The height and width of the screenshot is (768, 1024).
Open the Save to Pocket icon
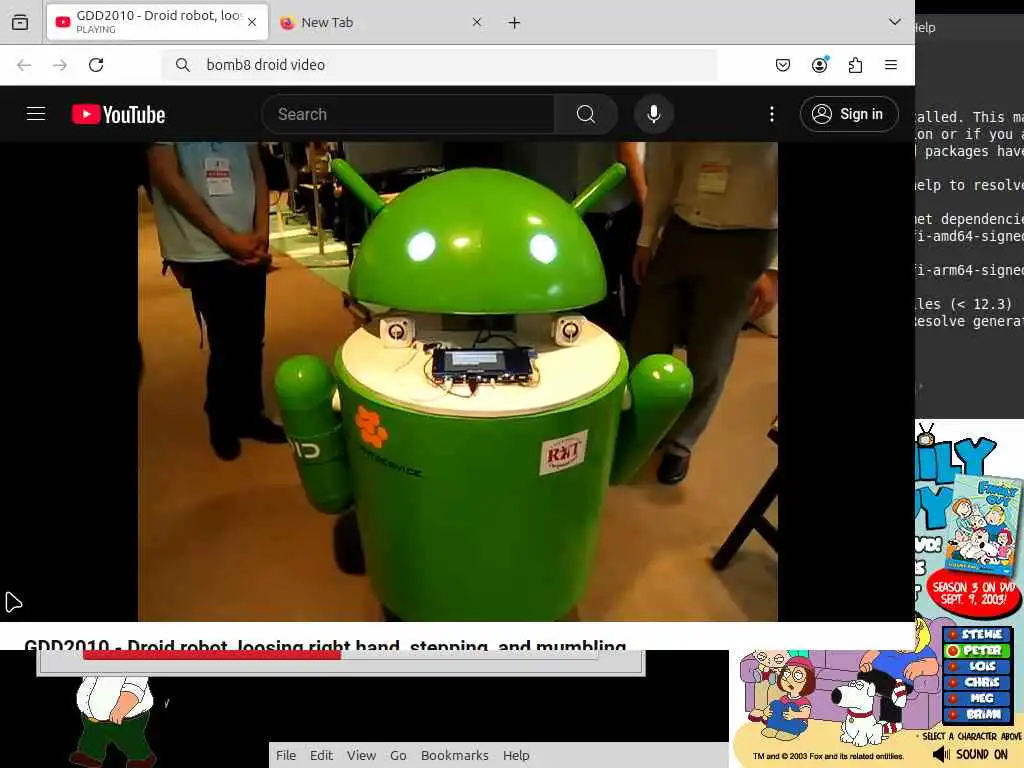(x=783, y=65)
